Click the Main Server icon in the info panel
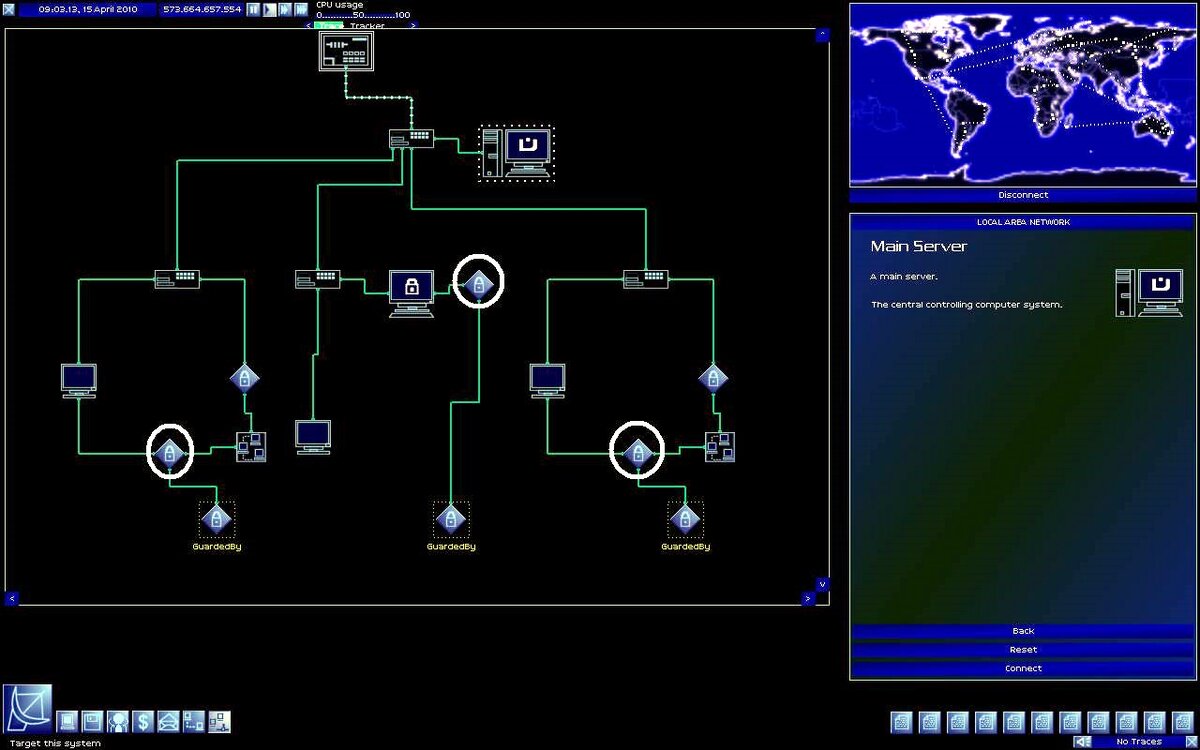Image resolution: width=1200 pixels, height=750 pixels. (1149, 293)
